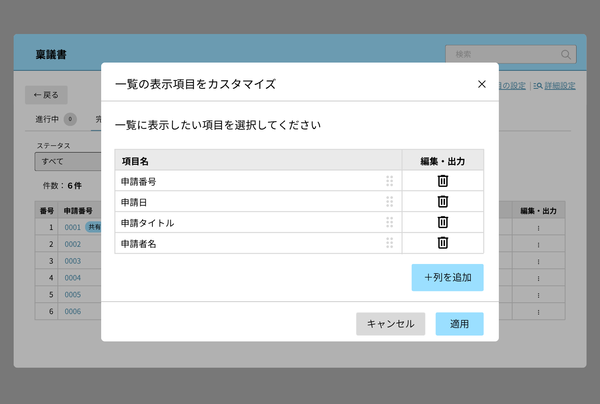This screenshot has width=600, height=404.
Task: Delete the 申請番号 row with trash icon
Action: point(443,181)
